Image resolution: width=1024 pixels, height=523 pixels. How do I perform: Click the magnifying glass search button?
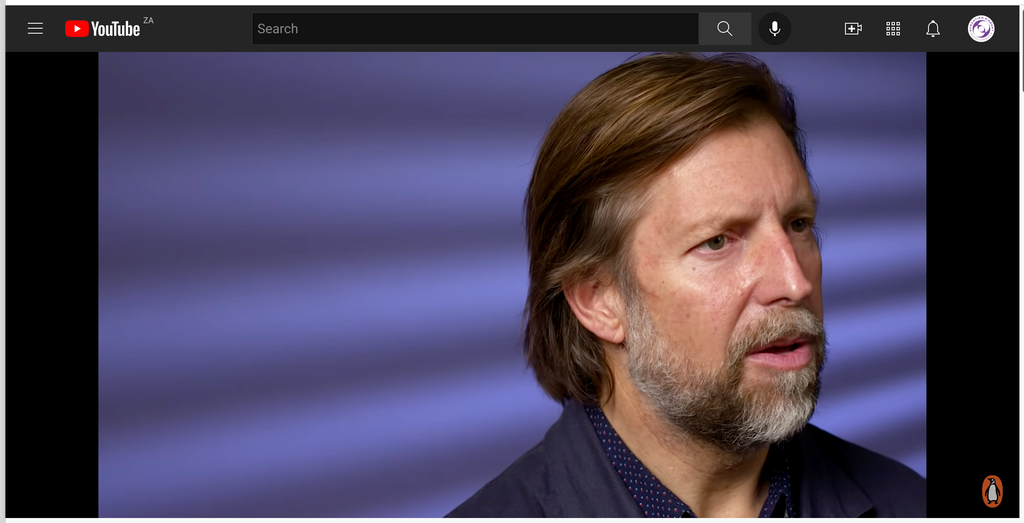724,29
